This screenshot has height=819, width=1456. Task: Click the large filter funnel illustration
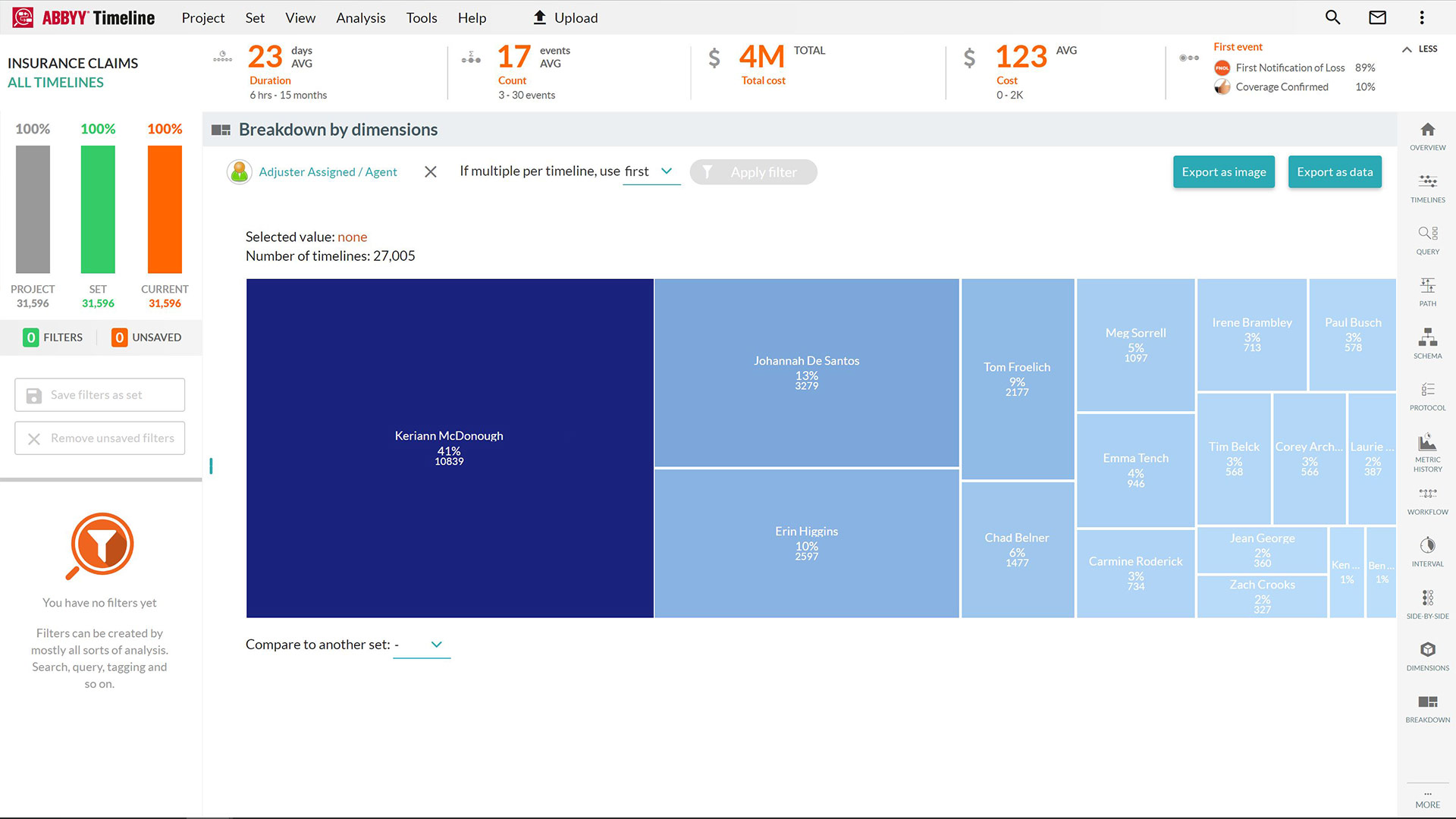pyautogui.click(x=100, y=546)
